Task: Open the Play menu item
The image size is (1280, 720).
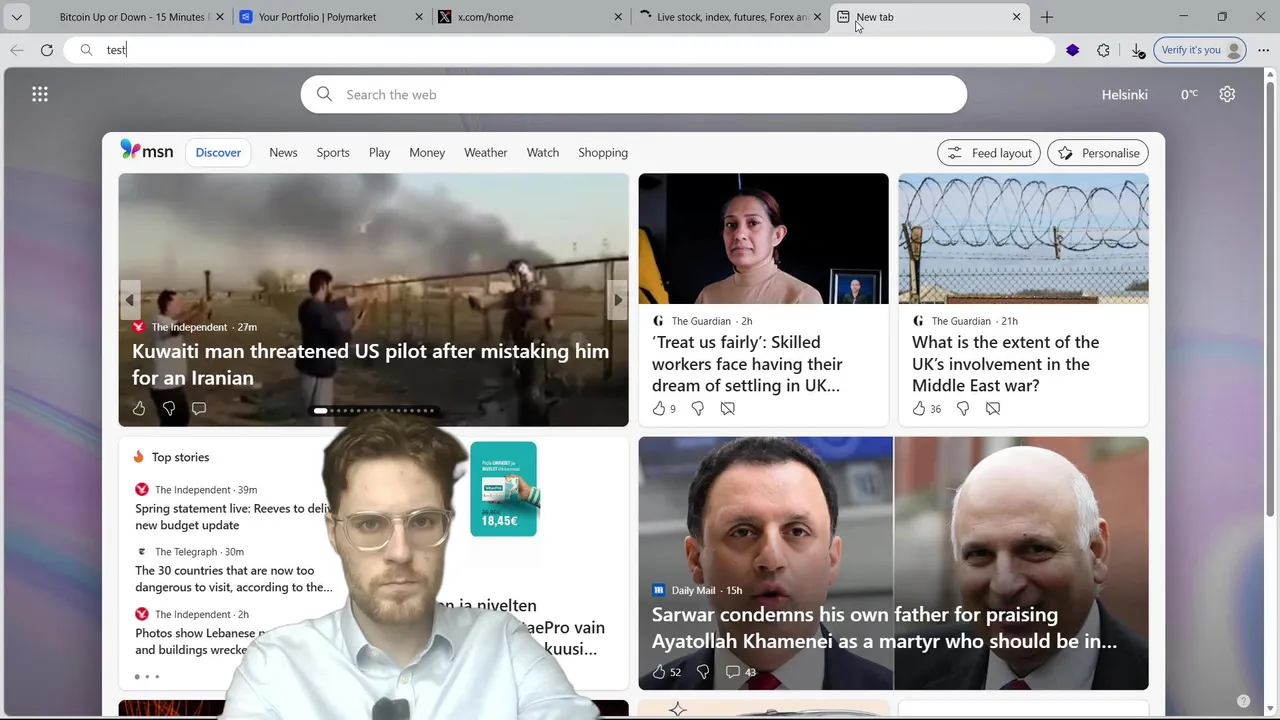Action: coord(379,153)
